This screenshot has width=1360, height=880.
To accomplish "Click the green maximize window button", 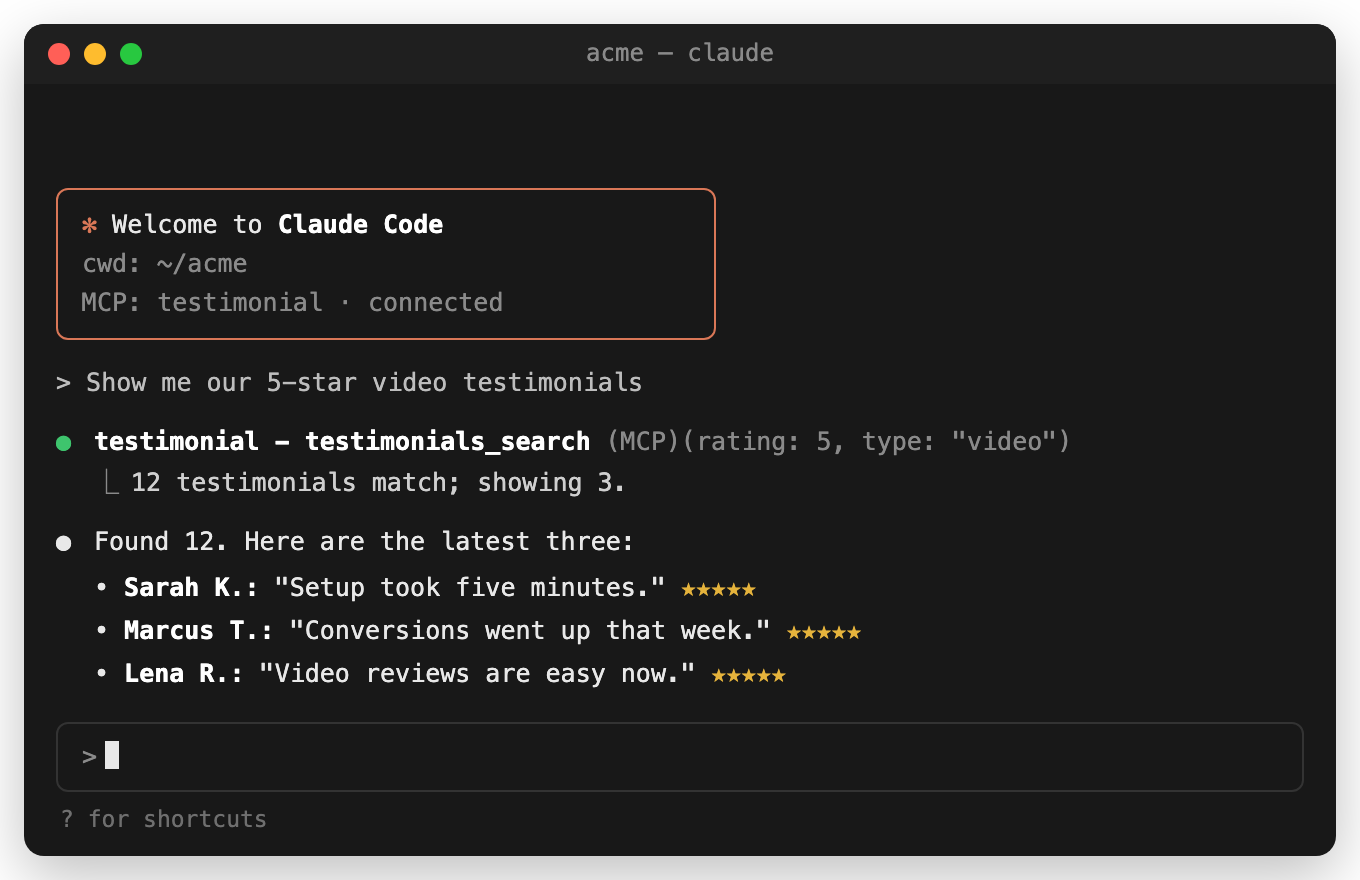I will [131, 54].
